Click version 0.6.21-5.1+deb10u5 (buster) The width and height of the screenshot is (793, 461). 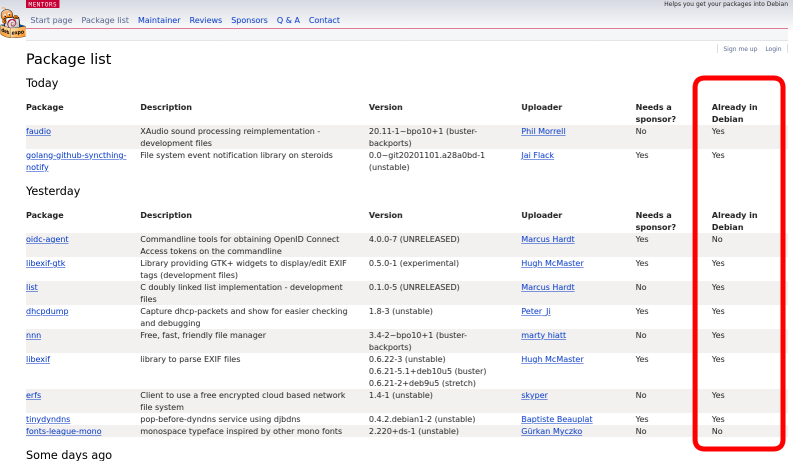pos(427,371)
